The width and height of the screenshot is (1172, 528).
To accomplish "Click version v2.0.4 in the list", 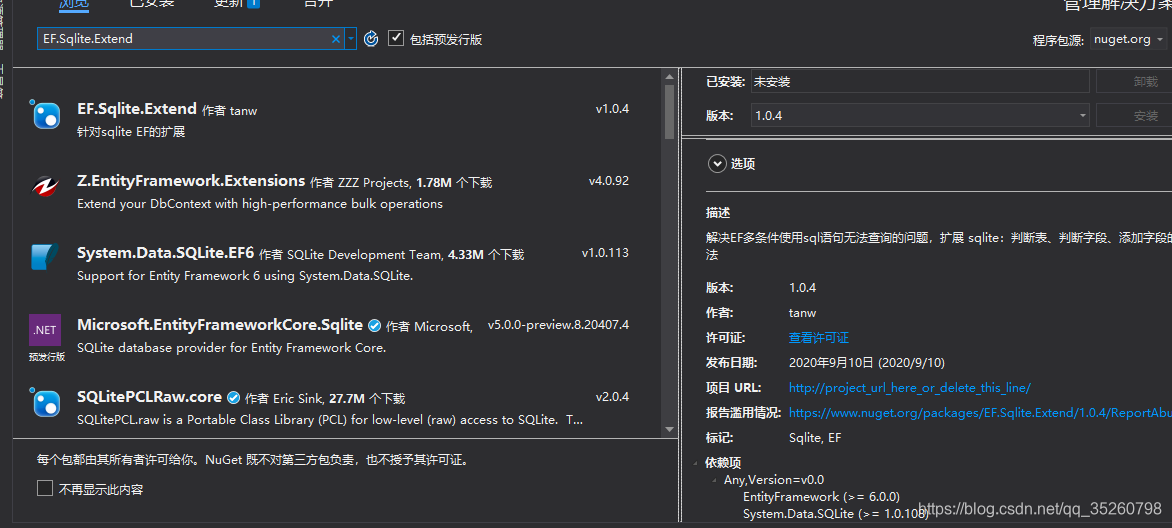I will [x=612, y=397].
